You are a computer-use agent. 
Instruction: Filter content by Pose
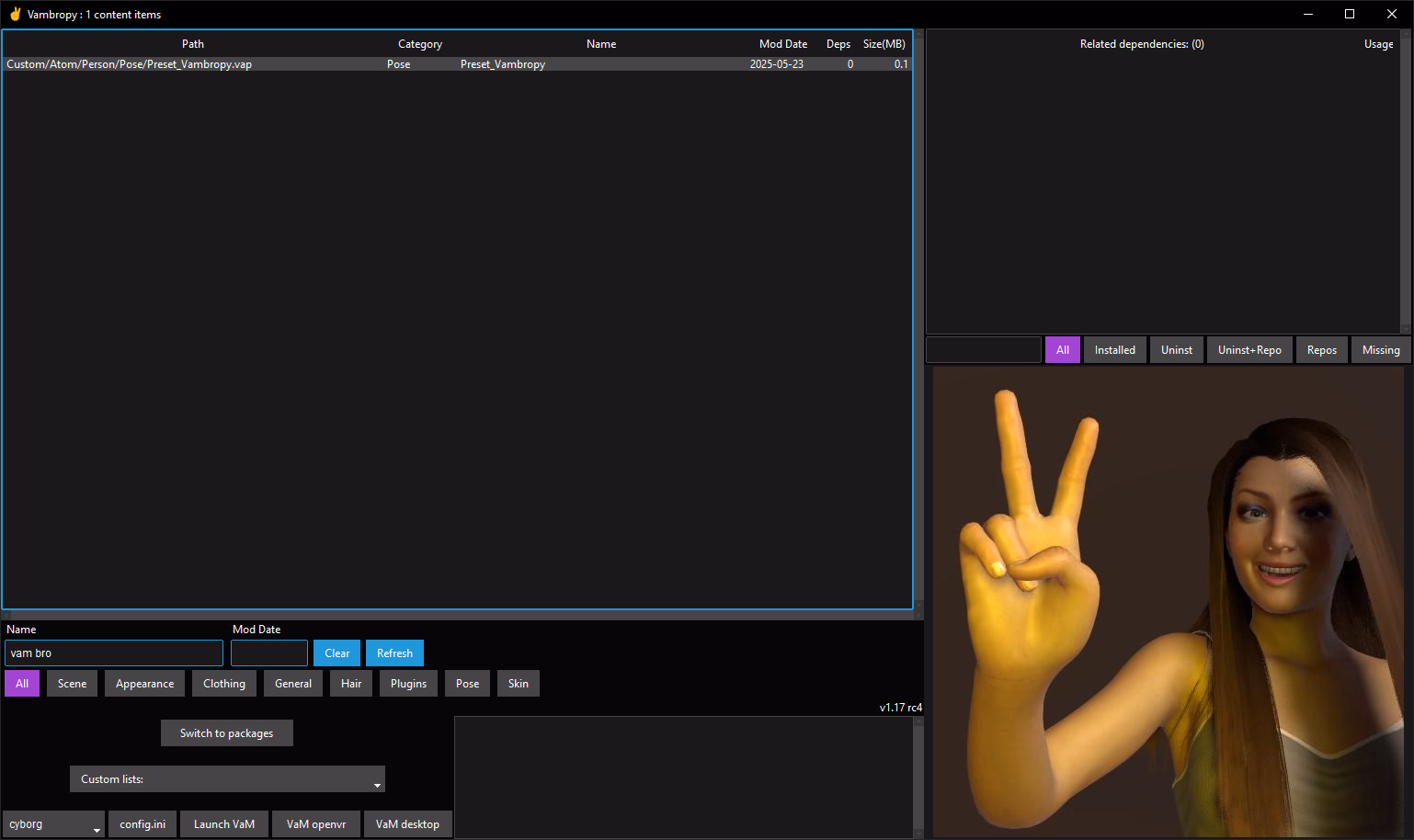click(x=468, y=684)
